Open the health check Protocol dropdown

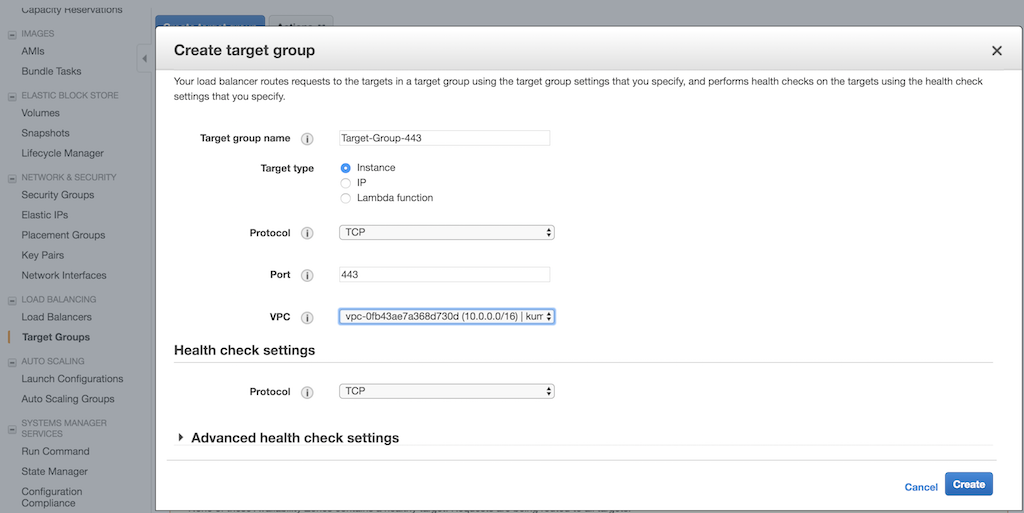(447, 391)
